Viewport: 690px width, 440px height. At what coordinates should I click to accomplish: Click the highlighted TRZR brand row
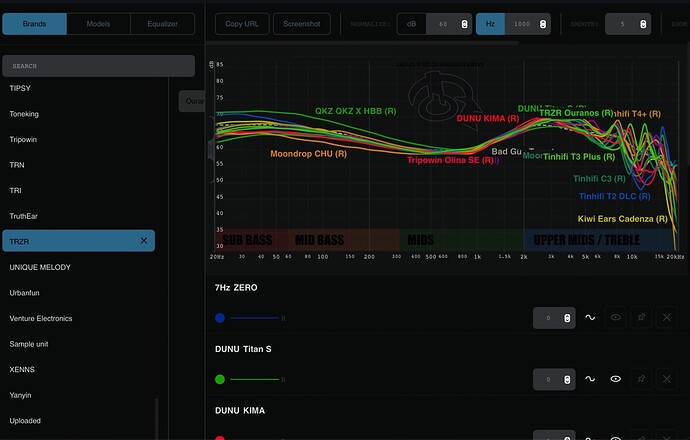click(x=78, y=241)
